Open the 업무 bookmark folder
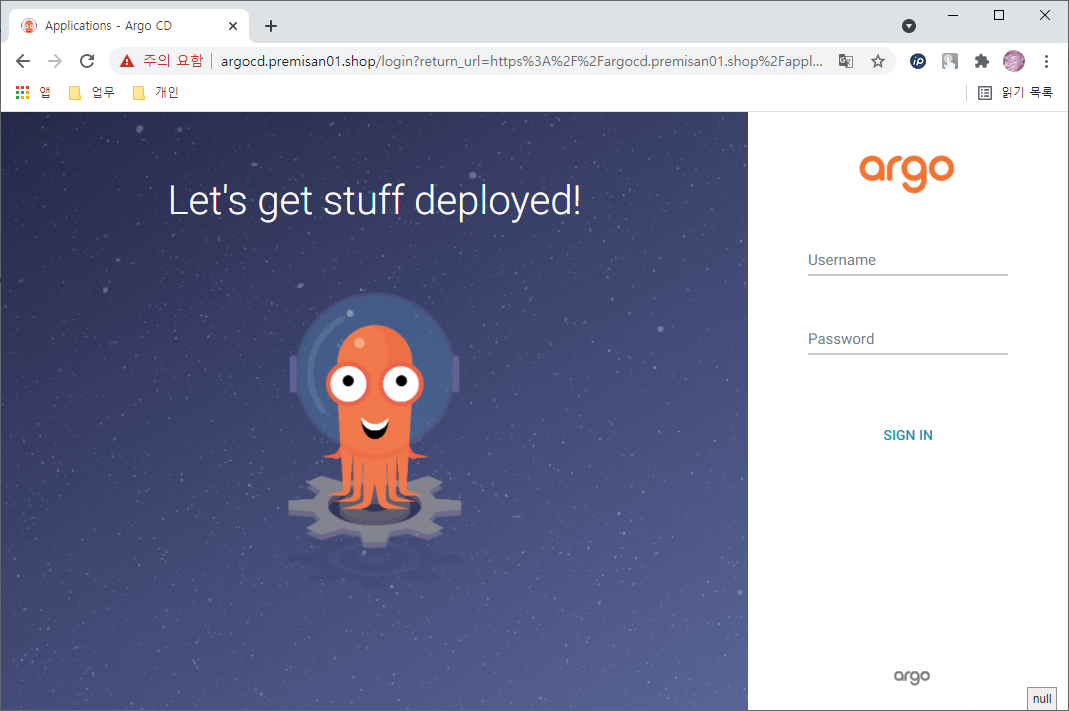The image size is (1069, 711). tap(92, 93)
